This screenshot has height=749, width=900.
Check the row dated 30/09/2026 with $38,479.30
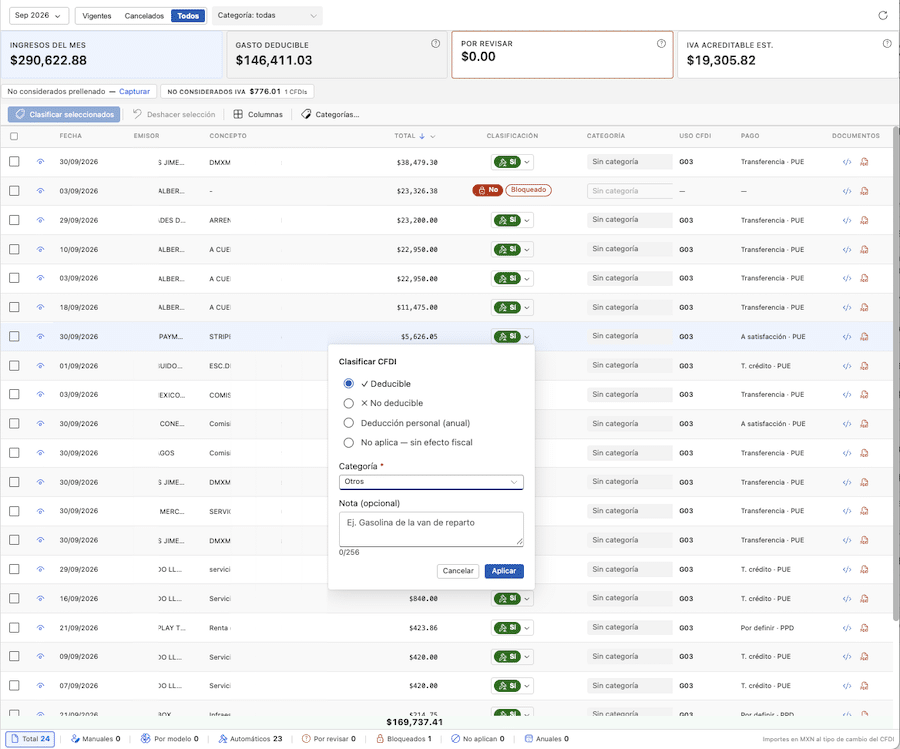tap(14, 162)
